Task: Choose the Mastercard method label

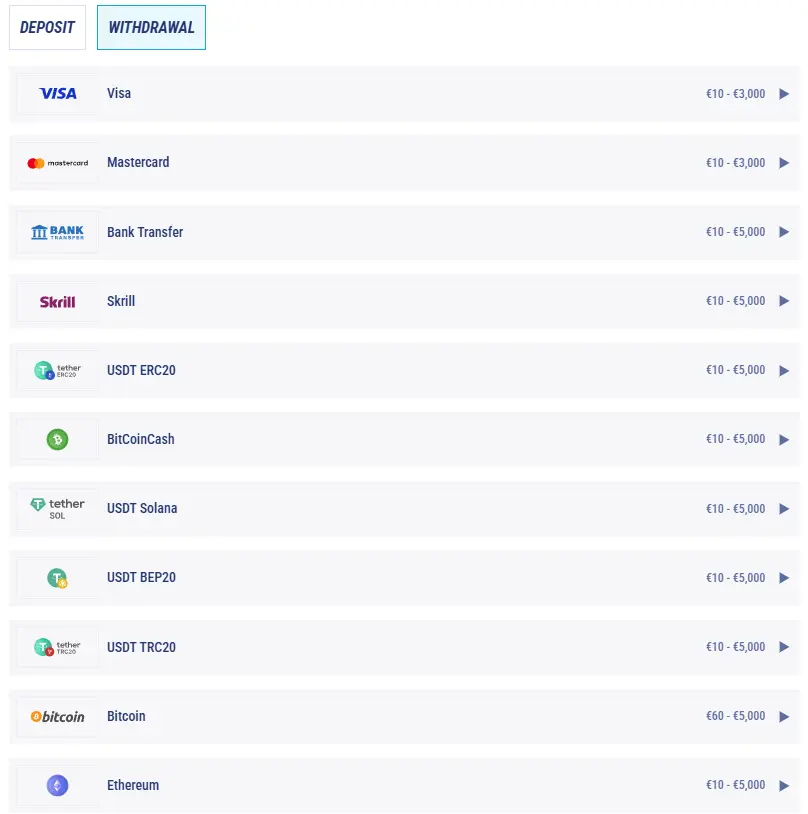Action: coord(138,162)
